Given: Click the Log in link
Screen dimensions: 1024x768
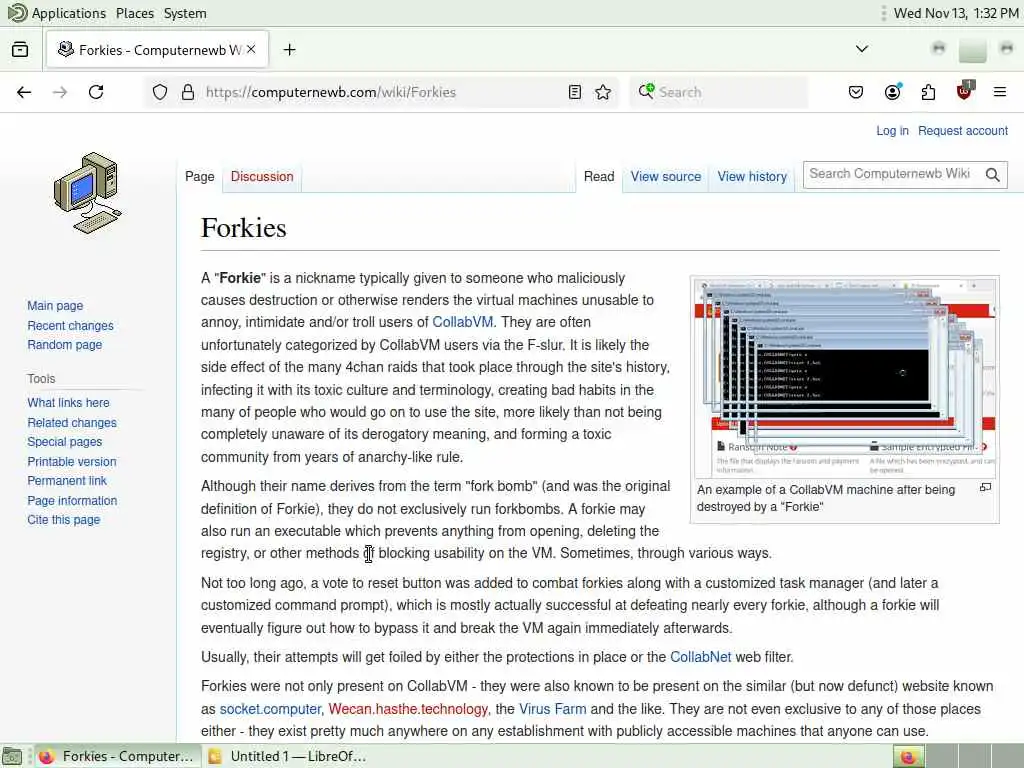Looking at the screenshot, I should [892, 131].
